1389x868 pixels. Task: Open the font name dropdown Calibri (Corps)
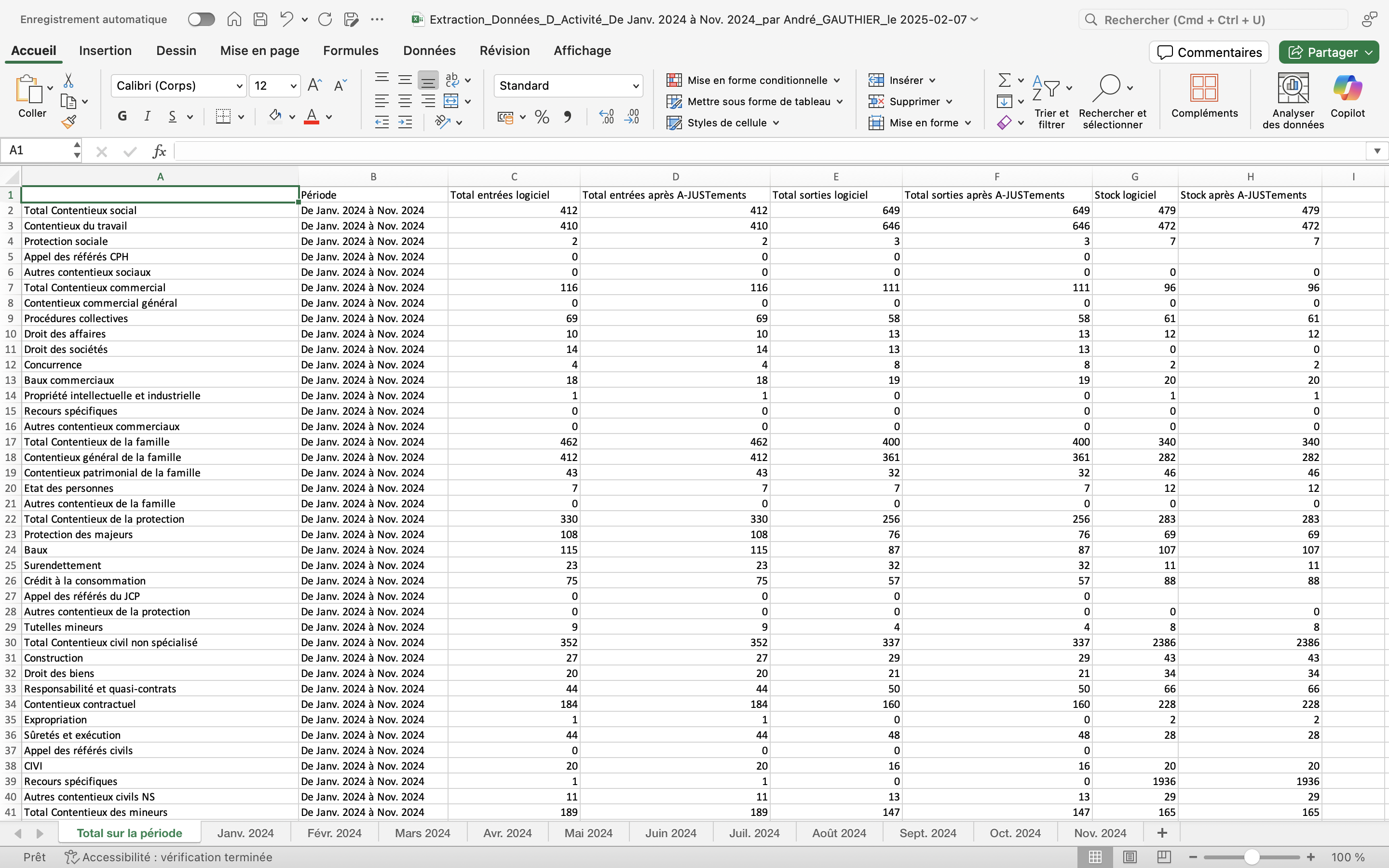(239, 86)
